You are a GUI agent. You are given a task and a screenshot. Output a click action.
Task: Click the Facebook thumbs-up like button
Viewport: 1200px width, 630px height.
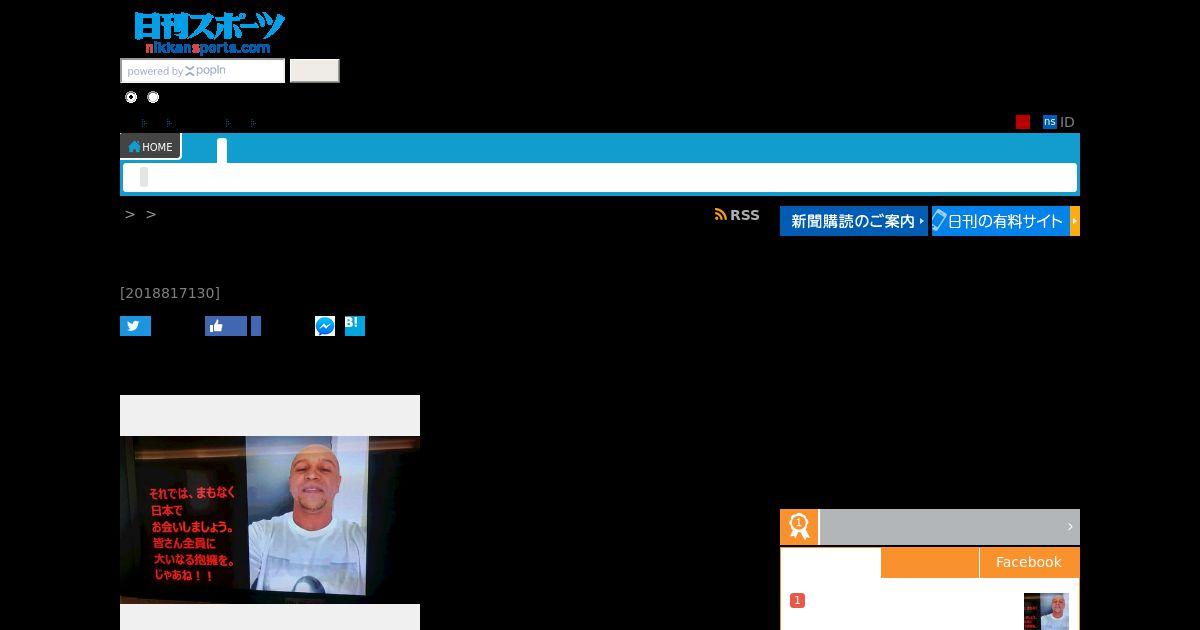(226, 326)
